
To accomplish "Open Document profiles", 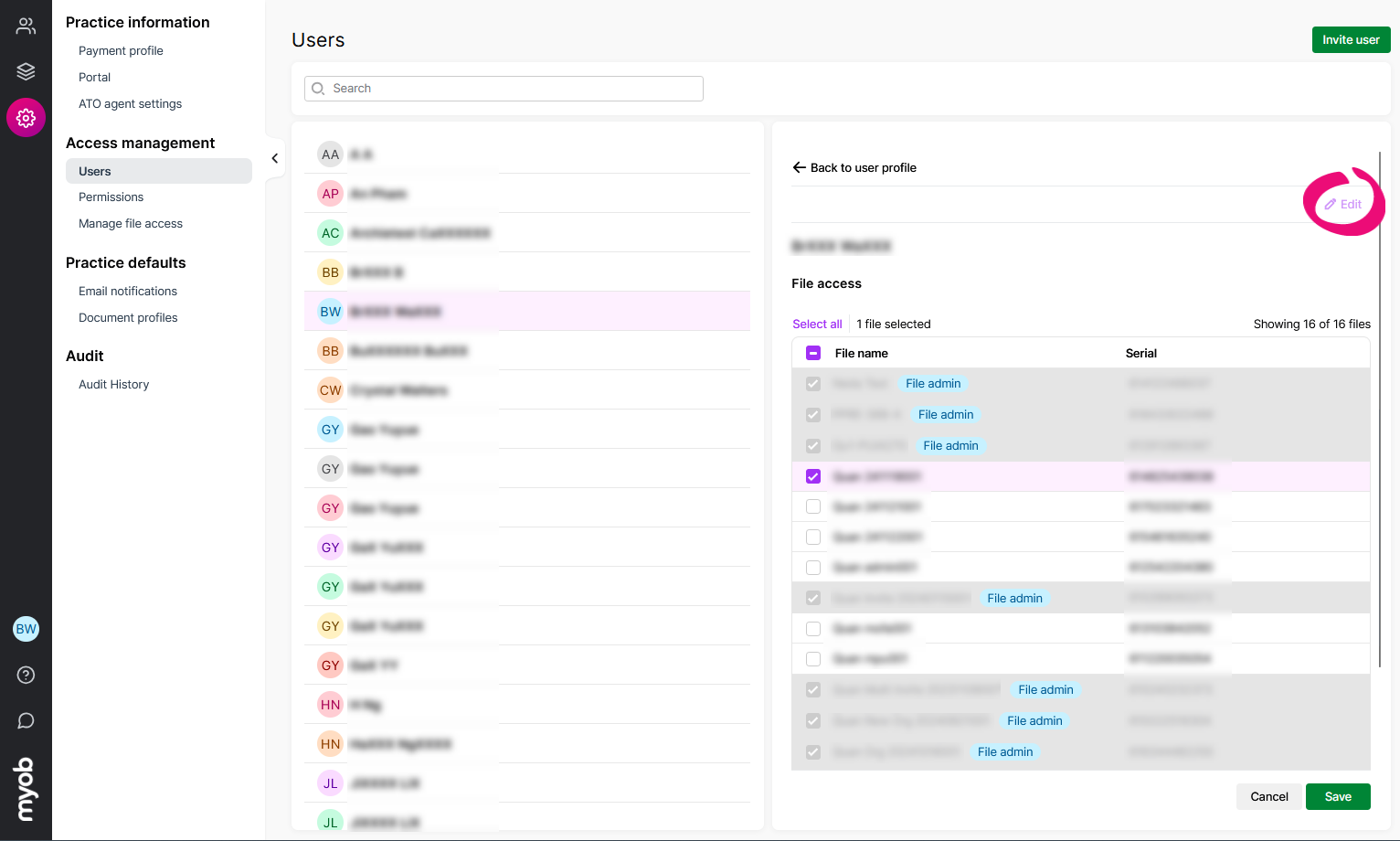I will (x=128, y=318).
